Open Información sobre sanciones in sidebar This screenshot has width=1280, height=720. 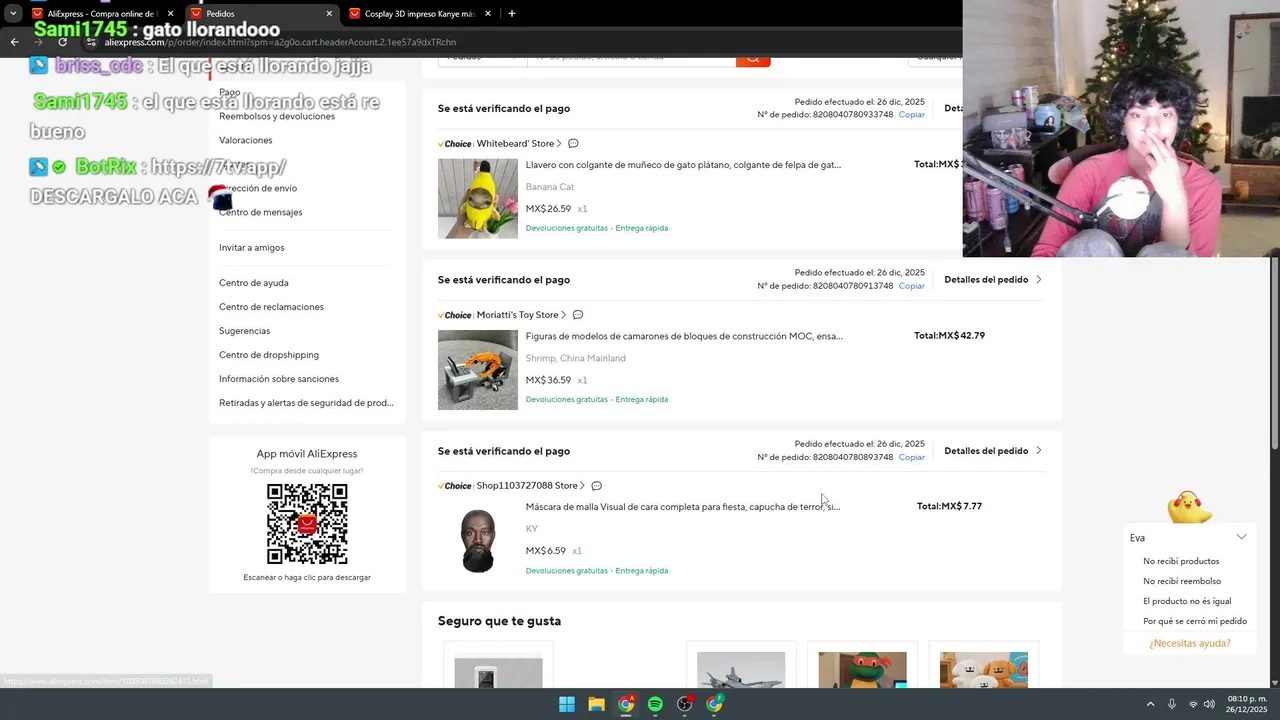pyautogui.click(x=279, y=379)
